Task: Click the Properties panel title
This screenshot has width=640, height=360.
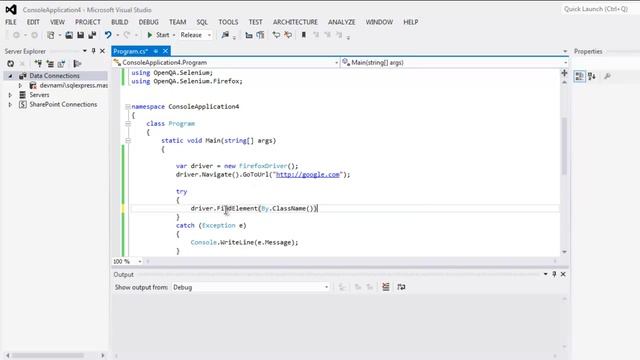Action: (588, 51)
